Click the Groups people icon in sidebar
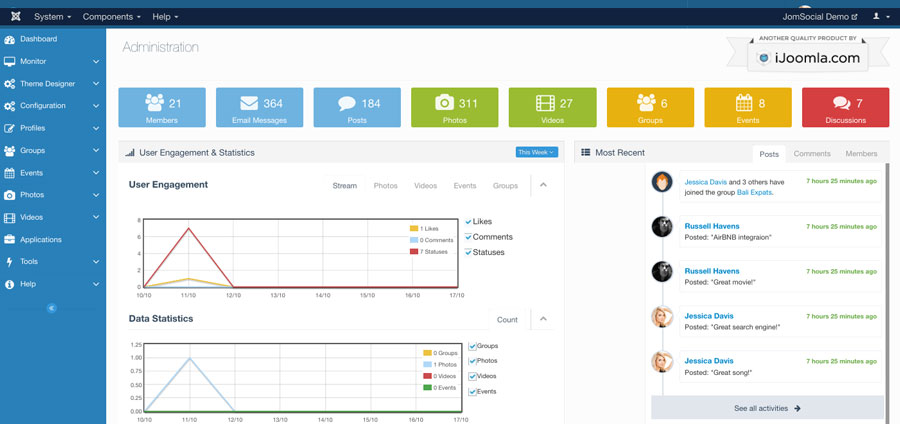Image resolution: width=900 pixels, height=424 pixels. tap(9, 151)
